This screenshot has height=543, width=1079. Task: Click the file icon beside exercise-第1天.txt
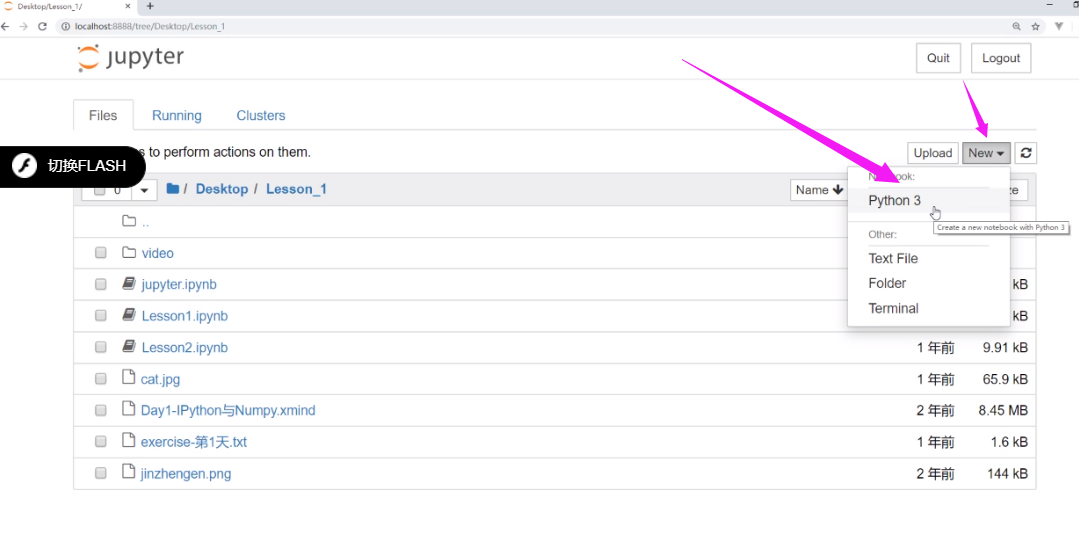tap(128, 441)
